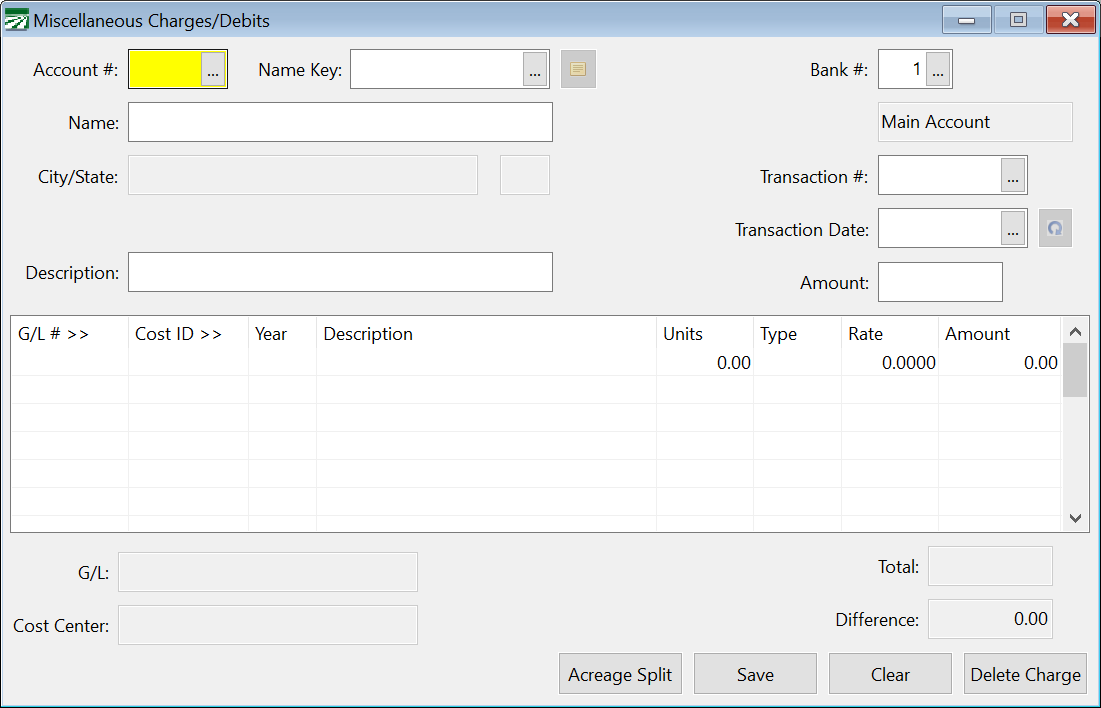Open Name Key lookup ellipsis button
This screenshot has width=1101, height=708.
(x=535, y=70)
